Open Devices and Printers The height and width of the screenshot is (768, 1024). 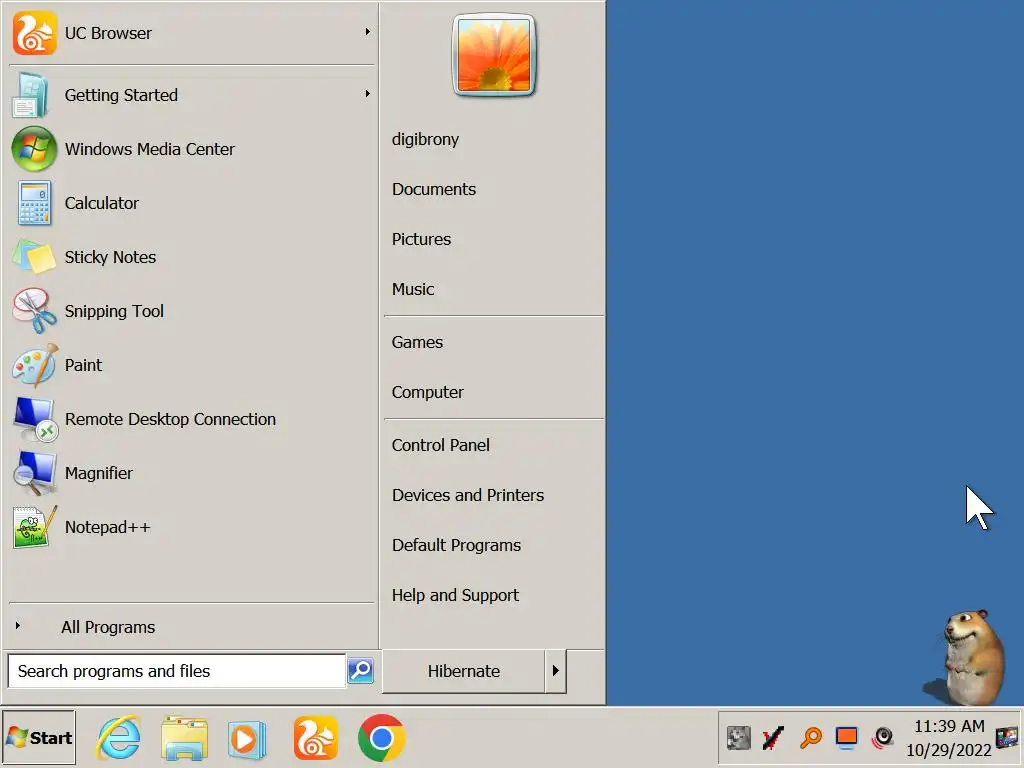pyautogui.click(x=468, y=496)
